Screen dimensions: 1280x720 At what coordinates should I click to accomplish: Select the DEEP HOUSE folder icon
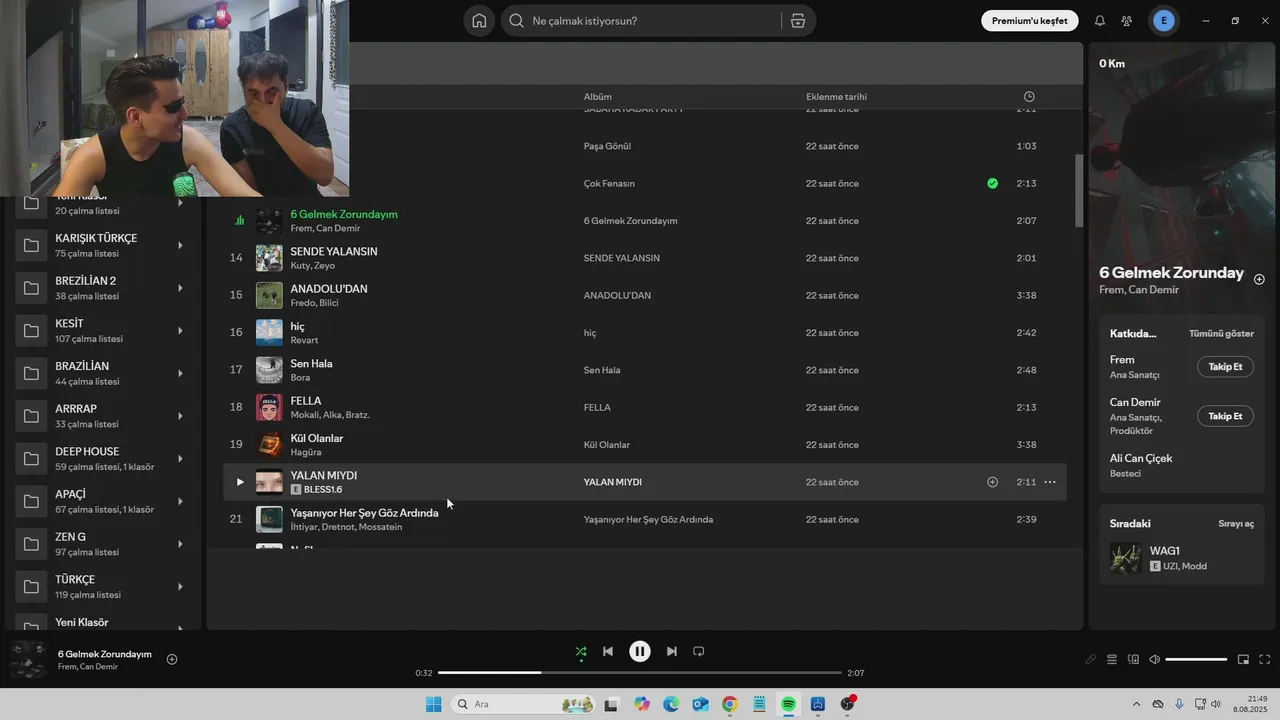[x=31, y=459]
